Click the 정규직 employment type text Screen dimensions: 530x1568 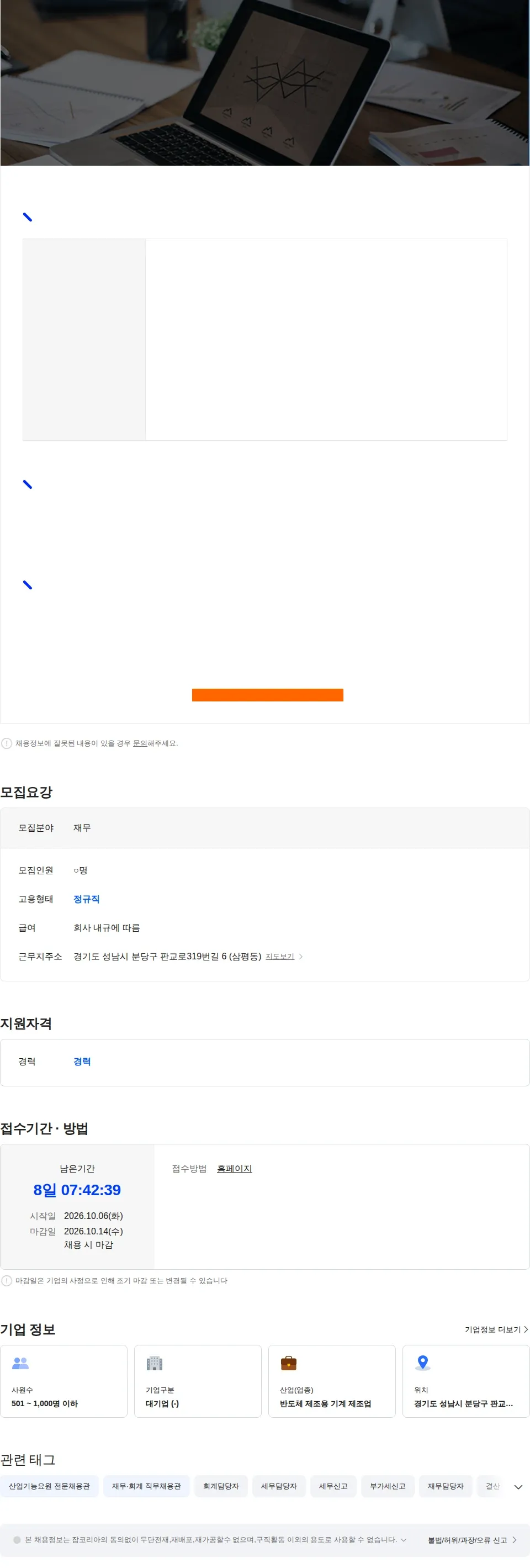pos(87,899)
